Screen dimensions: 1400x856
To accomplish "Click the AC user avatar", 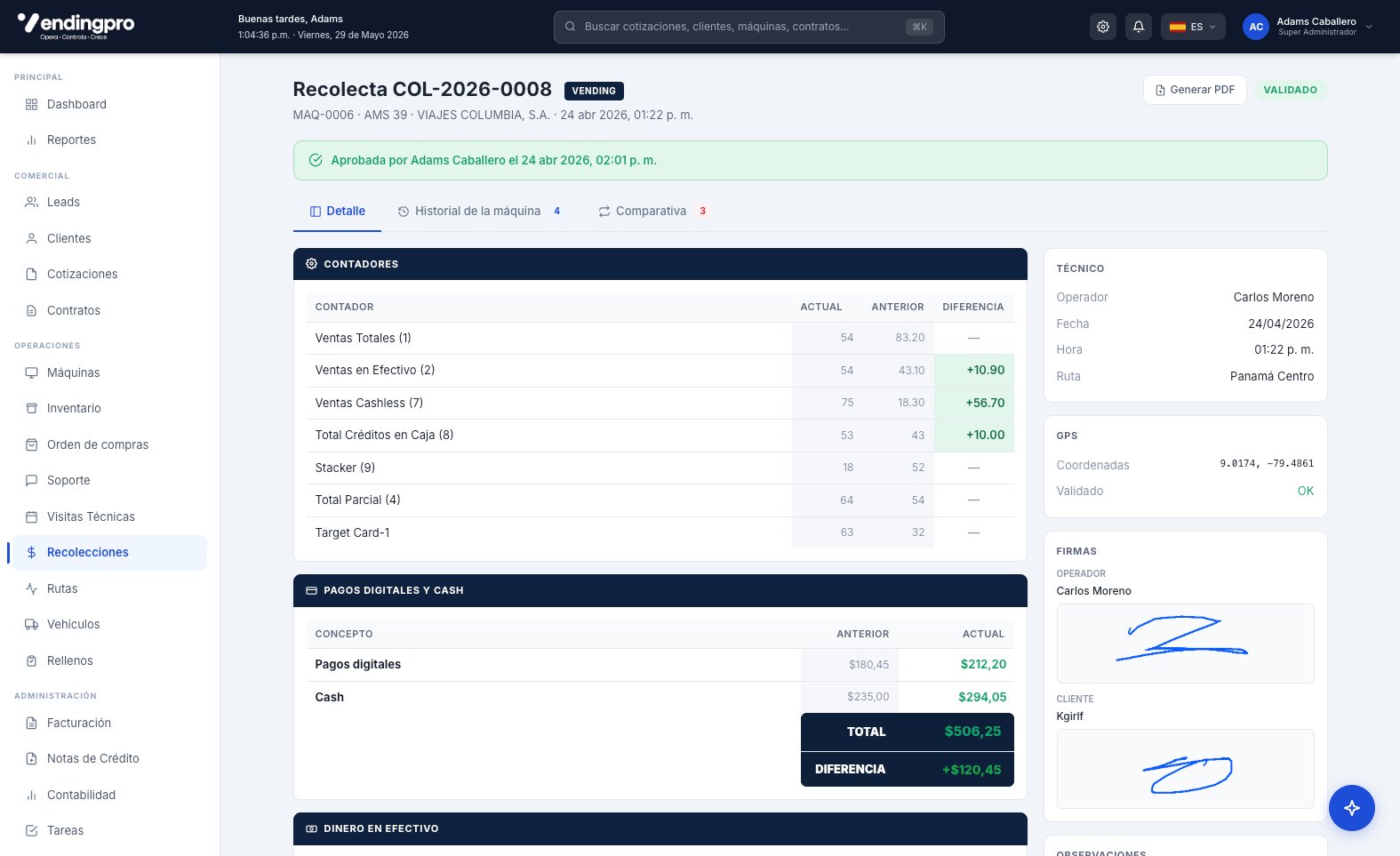I will point(1256,27).
